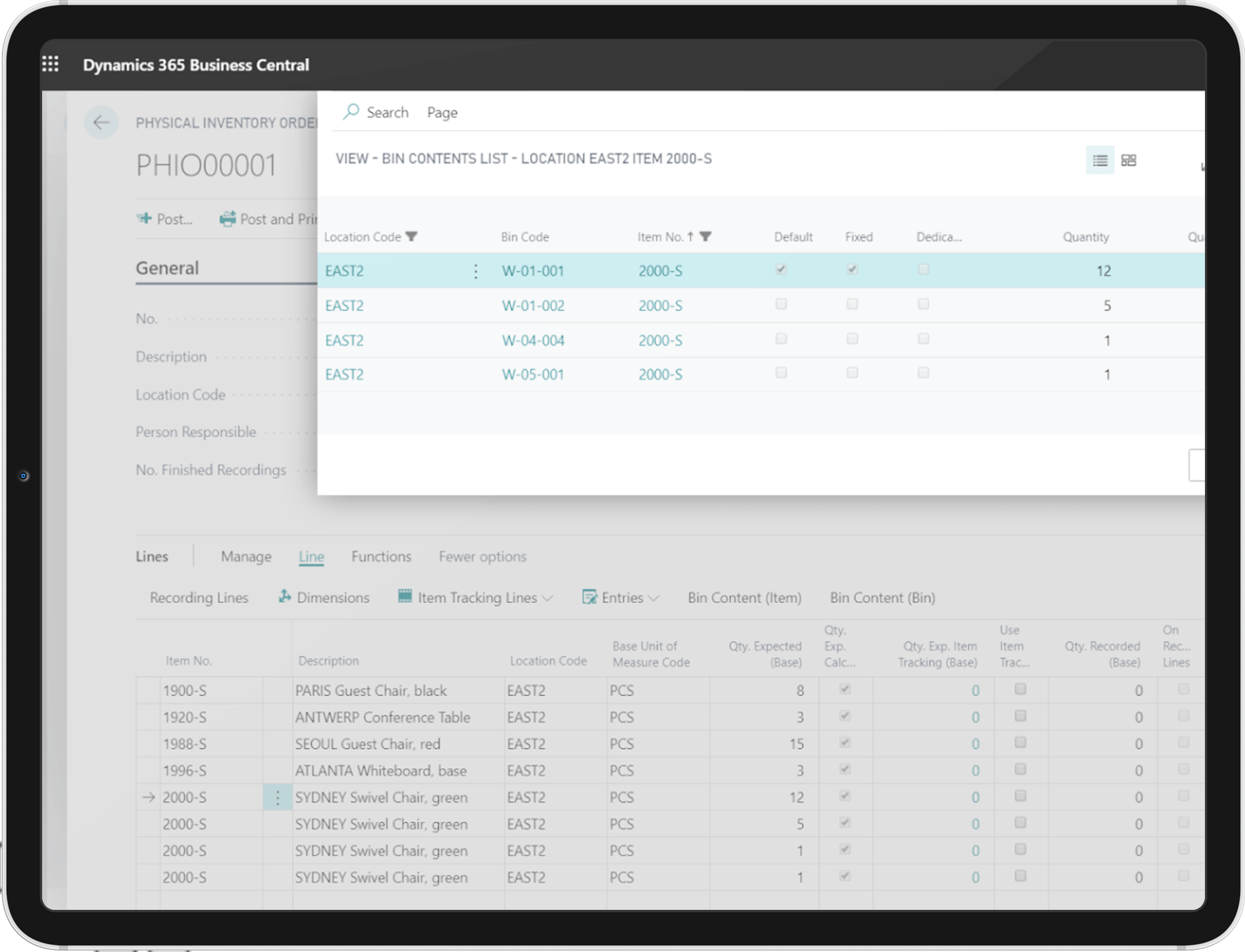
Task: Click quantity 5 in W-01-002 row
Action: point(1107,305)
